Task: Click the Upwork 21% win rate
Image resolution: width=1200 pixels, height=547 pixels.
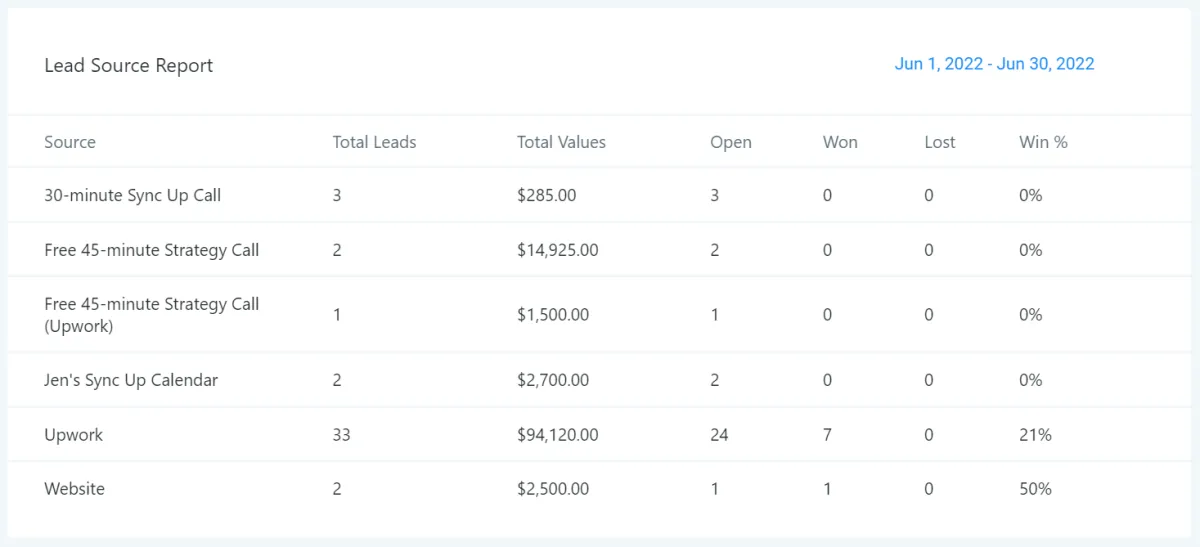Action: point(1035,435)
